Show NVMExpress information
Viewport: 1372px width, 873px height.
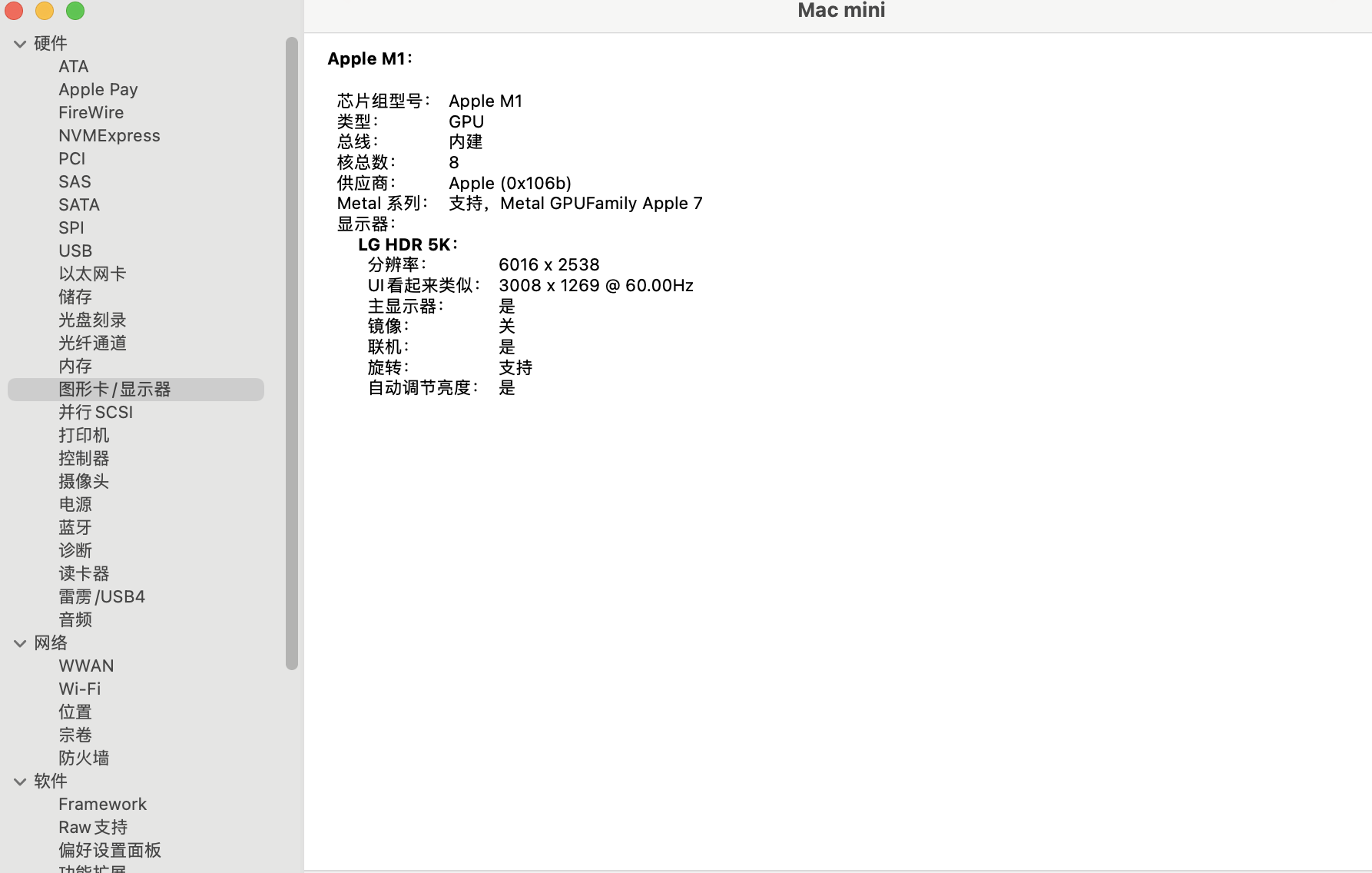(x=109, y=136)
